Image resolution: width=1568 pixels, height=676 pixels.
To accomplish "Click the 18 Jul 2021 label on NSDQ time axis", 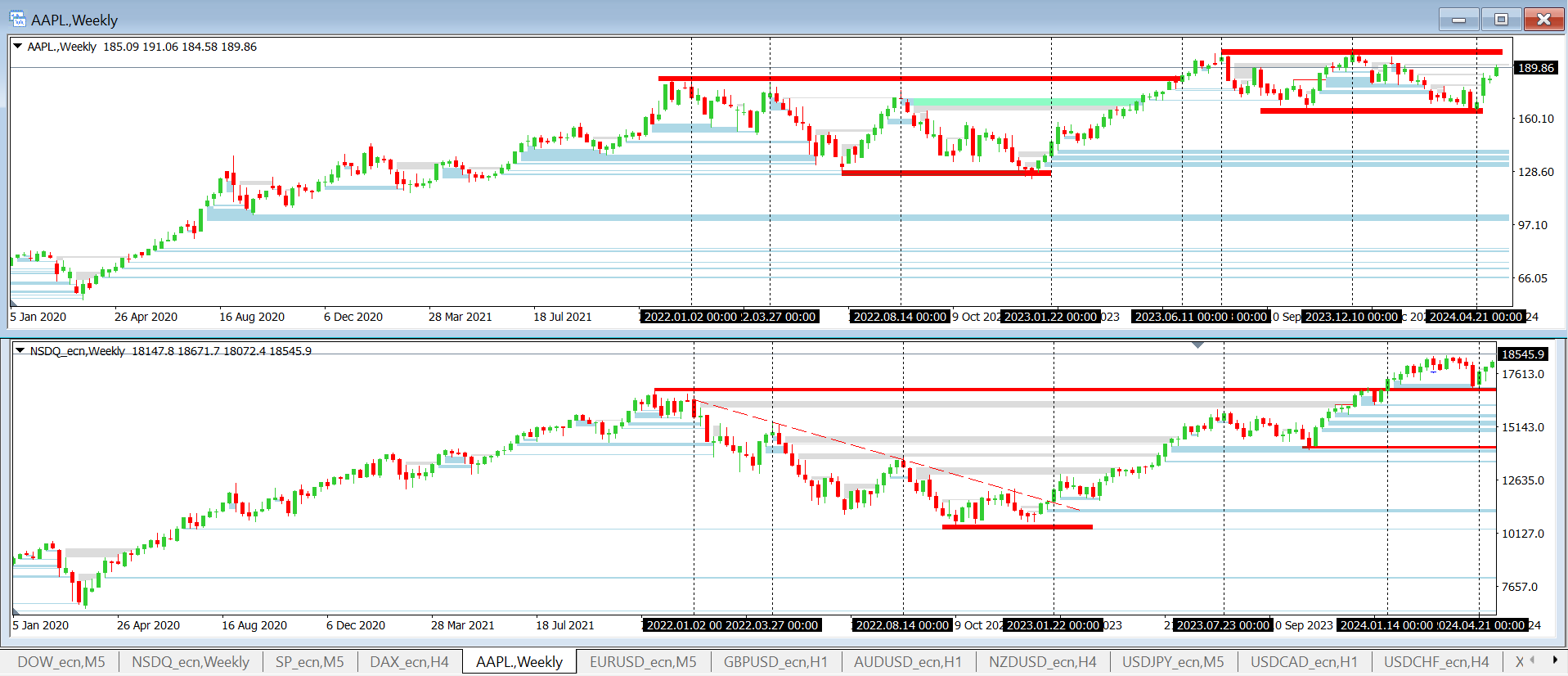I will [x=565, y=625].
